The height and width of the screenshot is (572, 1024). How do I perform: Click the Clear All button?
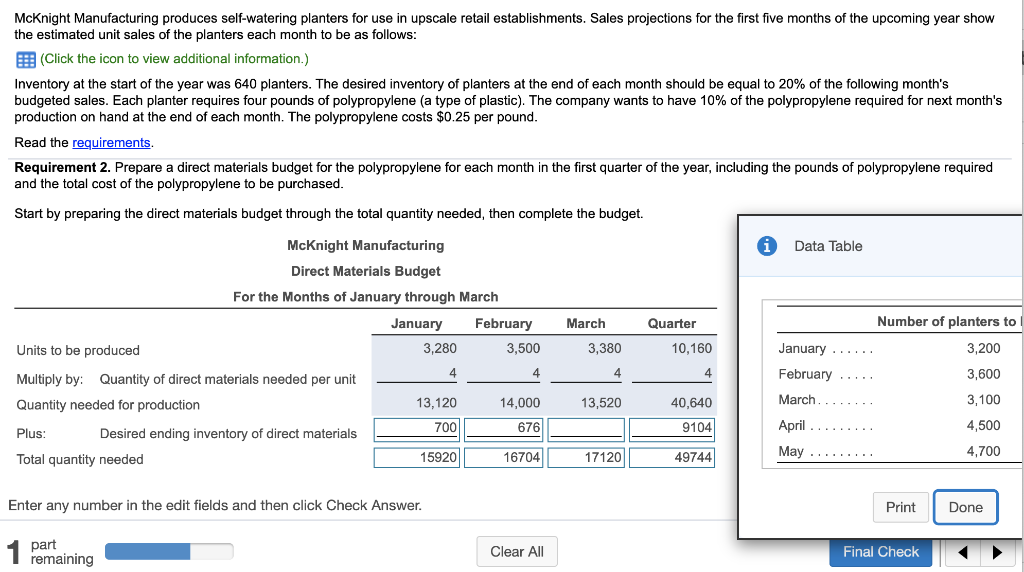click(517, 552)
